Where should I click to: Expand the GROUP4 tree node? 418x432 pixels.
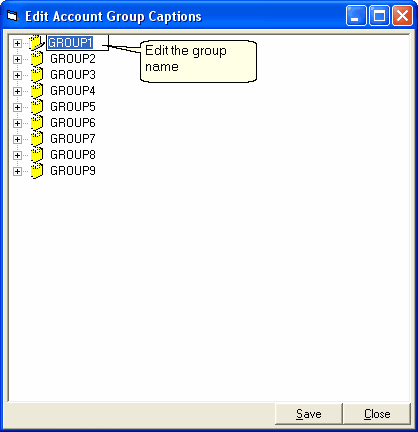(17, 91)
